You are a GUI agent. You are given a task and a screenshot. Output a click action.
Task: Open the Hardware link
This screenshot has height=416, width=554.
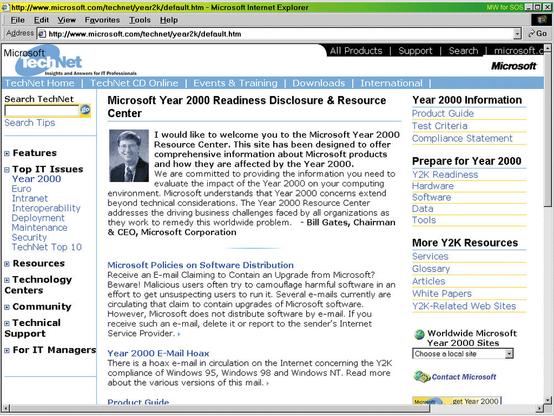click(433, 186)
